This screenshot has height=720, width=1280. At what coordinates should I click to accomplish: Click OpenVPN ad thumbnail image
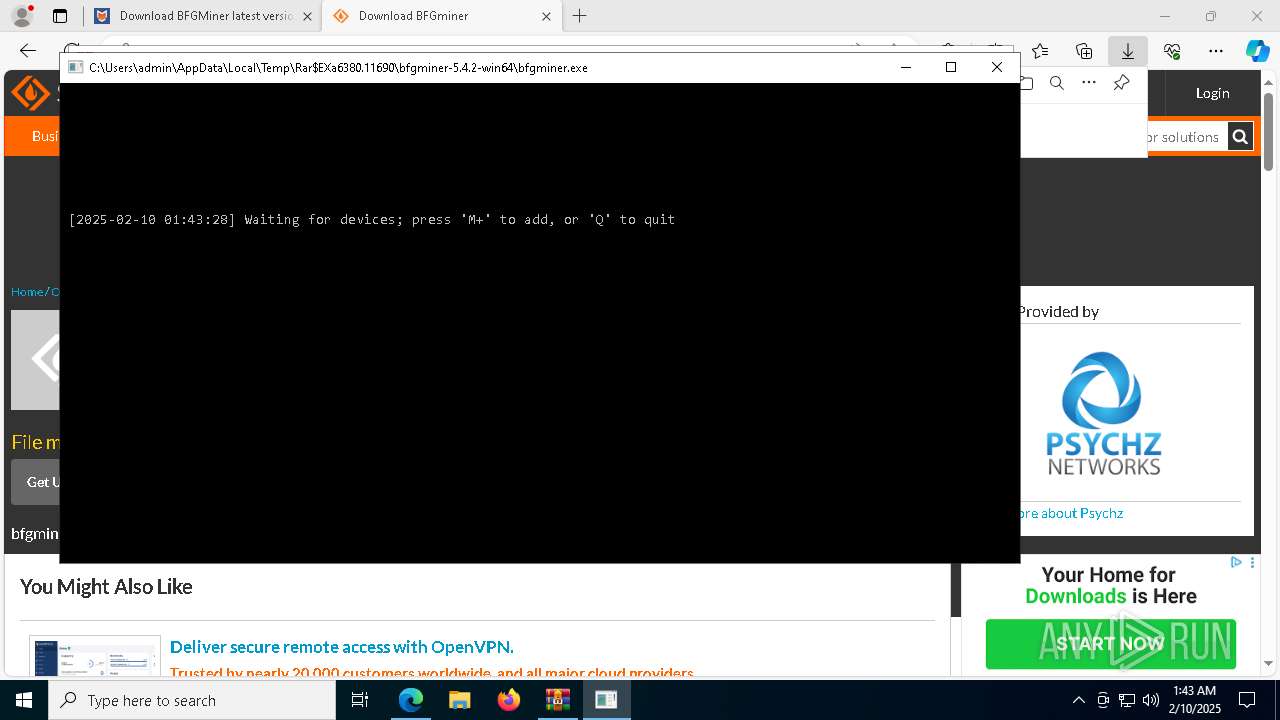tap(95, 656)
